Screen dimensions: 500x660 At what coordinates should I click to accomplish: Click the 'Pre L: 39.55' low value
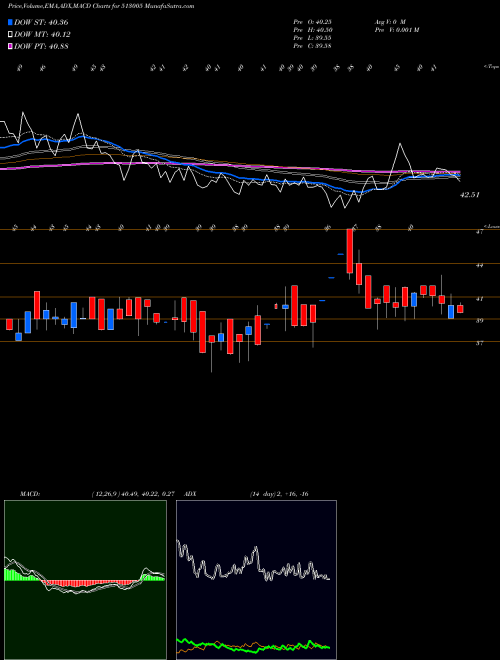pyautogui.click(x=312, y=38)
